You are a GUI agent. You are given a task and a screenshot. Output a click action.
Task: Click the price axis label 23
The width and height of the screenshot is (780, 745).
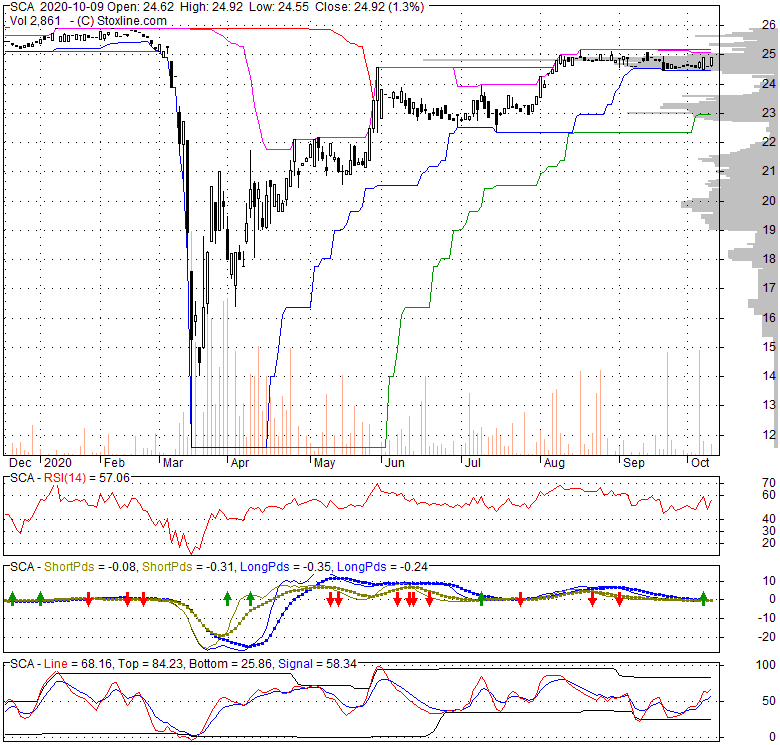[769, 113]
